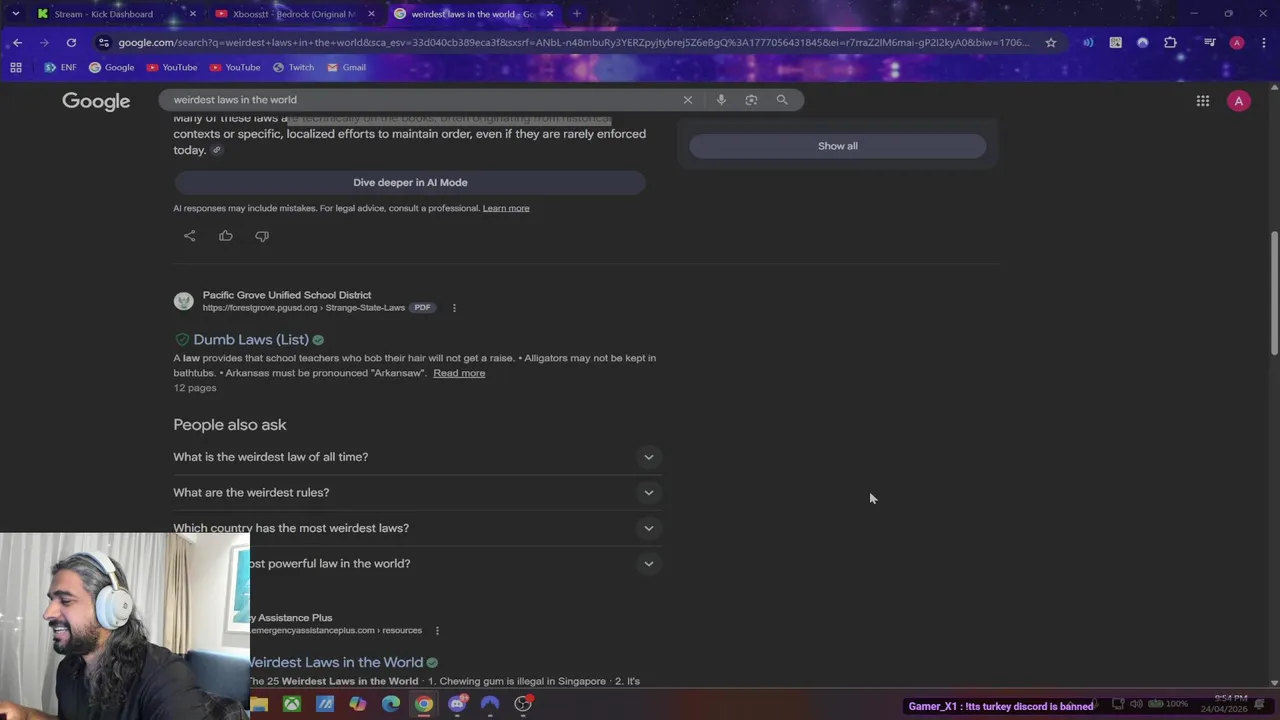Viewport: 1280px width, 720px height.
Task: Clear the search box with the X
Action: (x=687, y=100)
